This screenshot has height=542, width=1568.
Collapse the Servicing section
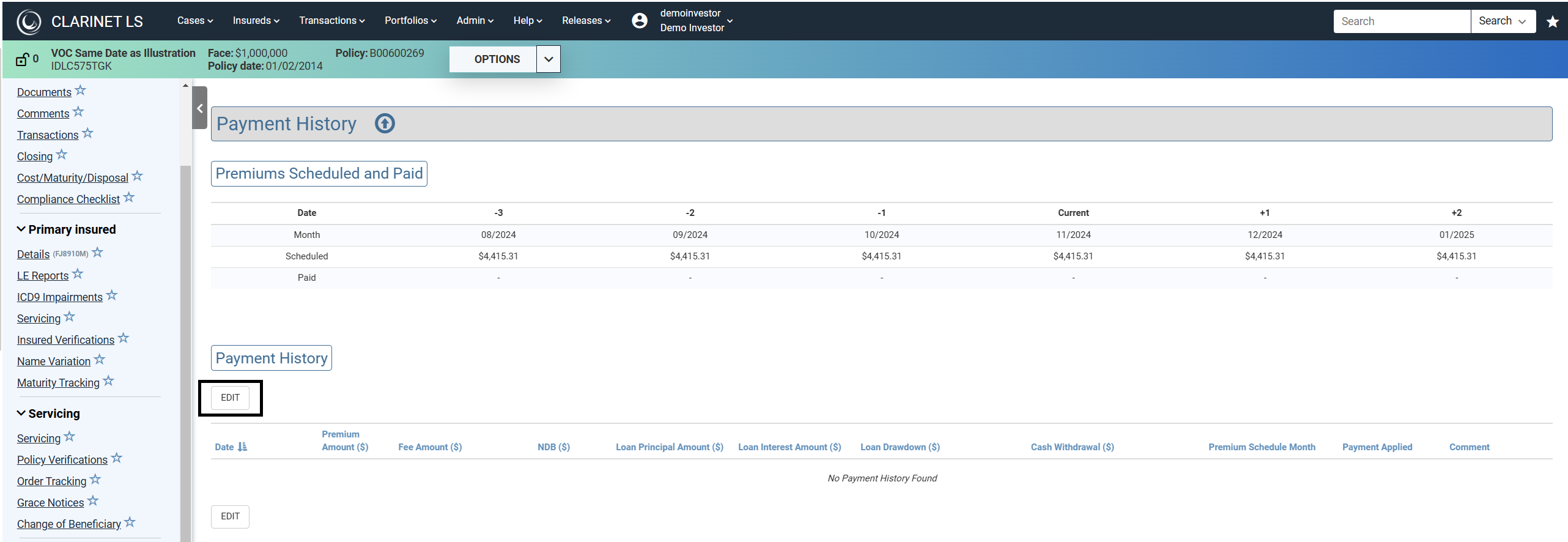[x=48, y=414]
